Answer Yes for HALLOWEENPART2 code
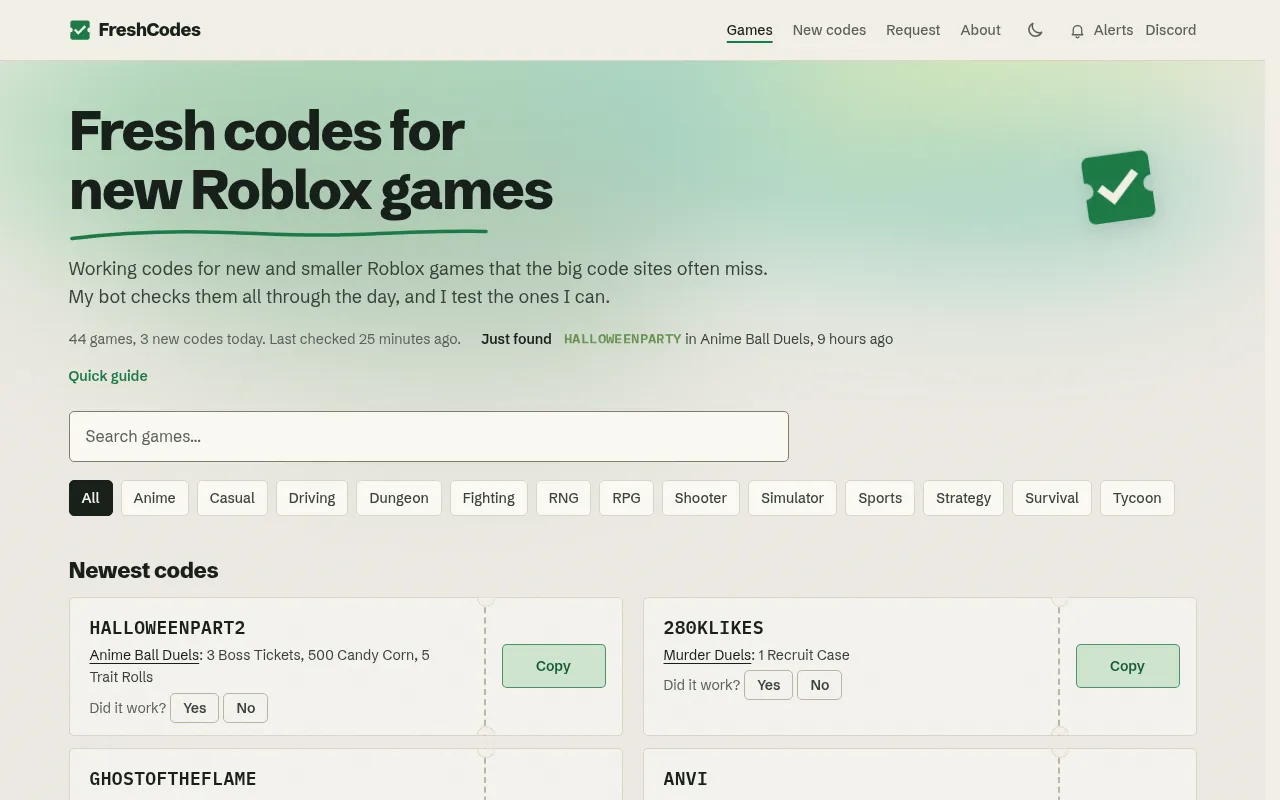1280x800 pixels. click(x=195, y=708)
